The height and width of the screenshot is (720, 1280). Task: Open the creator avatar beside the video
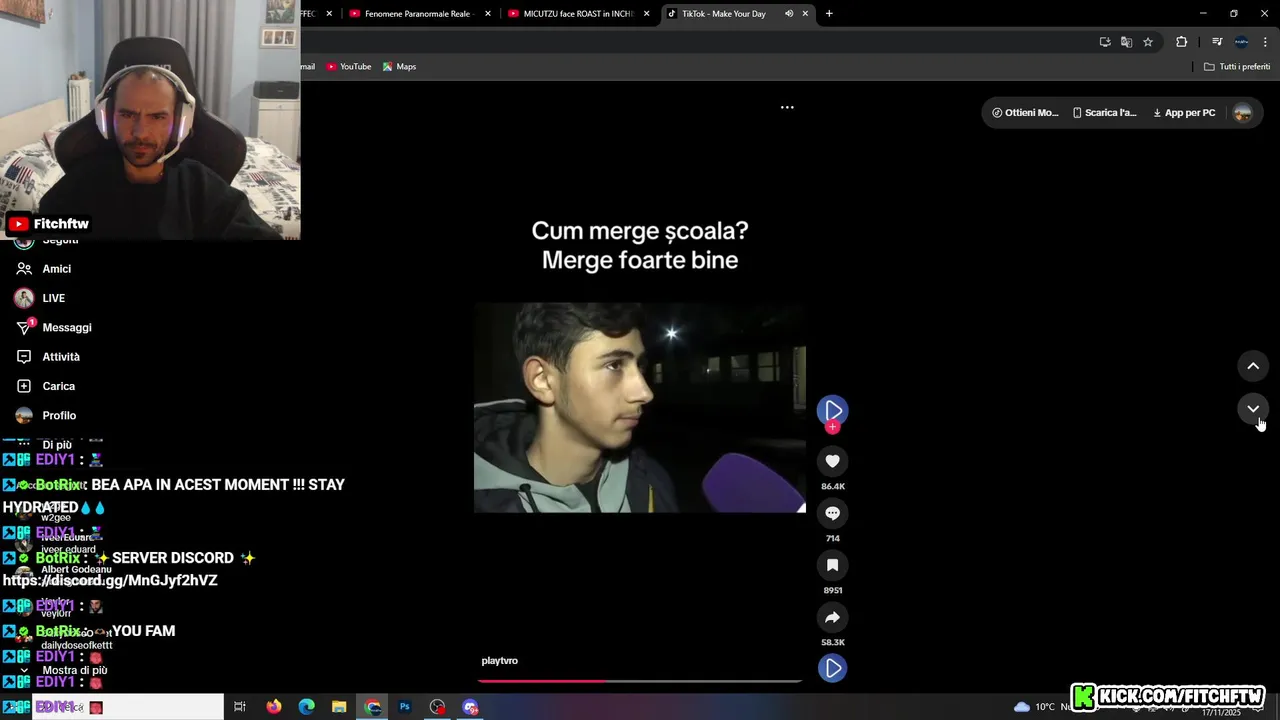point(832,410)
